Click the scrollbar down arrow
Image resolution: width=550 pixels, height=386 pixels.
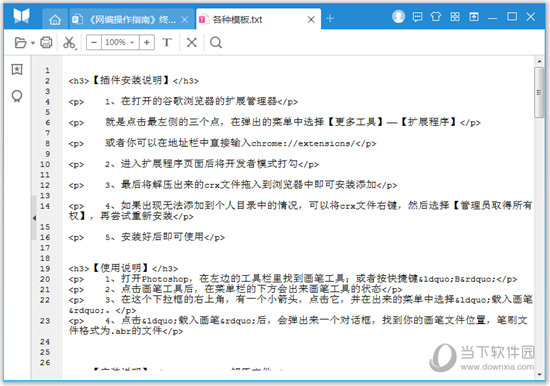tap(539, 375)
